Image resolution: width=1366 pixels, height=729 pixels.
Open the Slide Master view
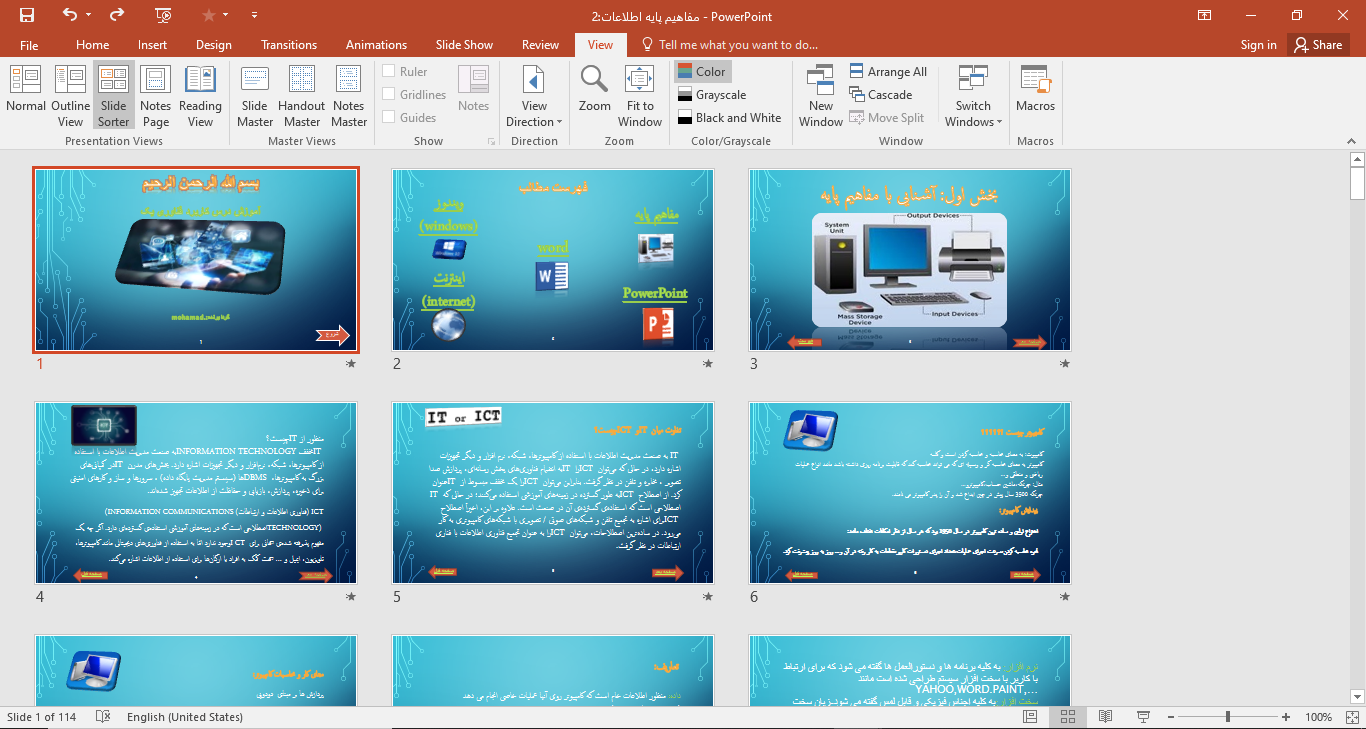pos(255,95)
